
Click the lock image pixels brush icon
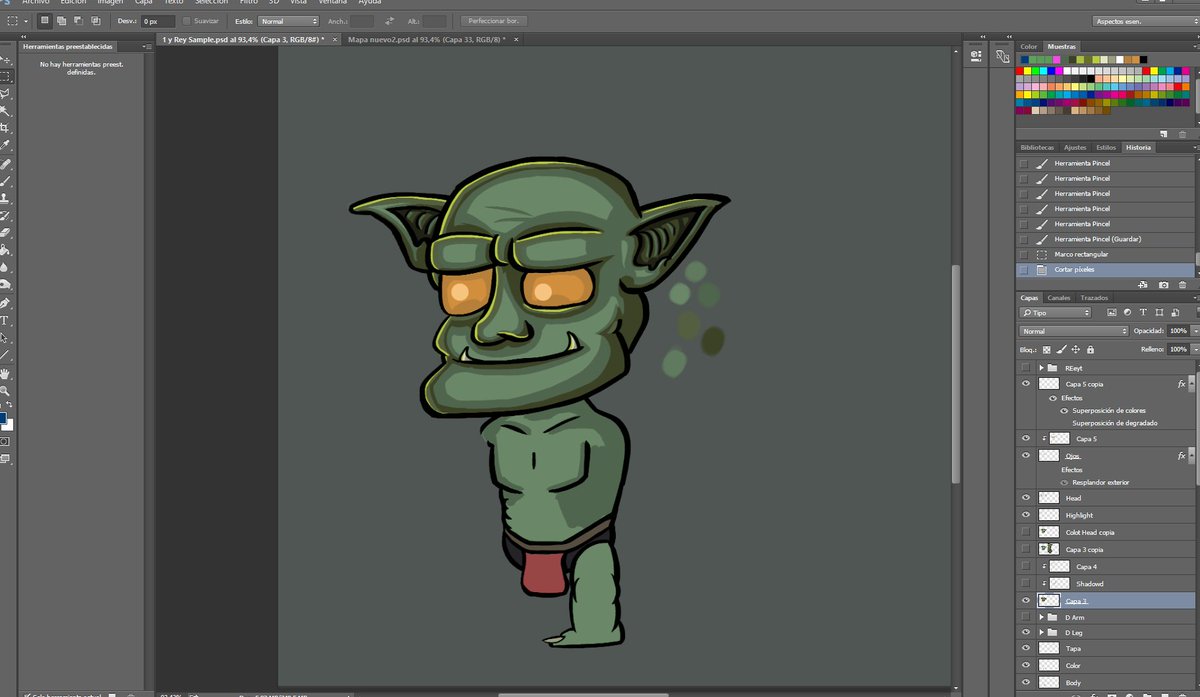(x=1061, y=350)
